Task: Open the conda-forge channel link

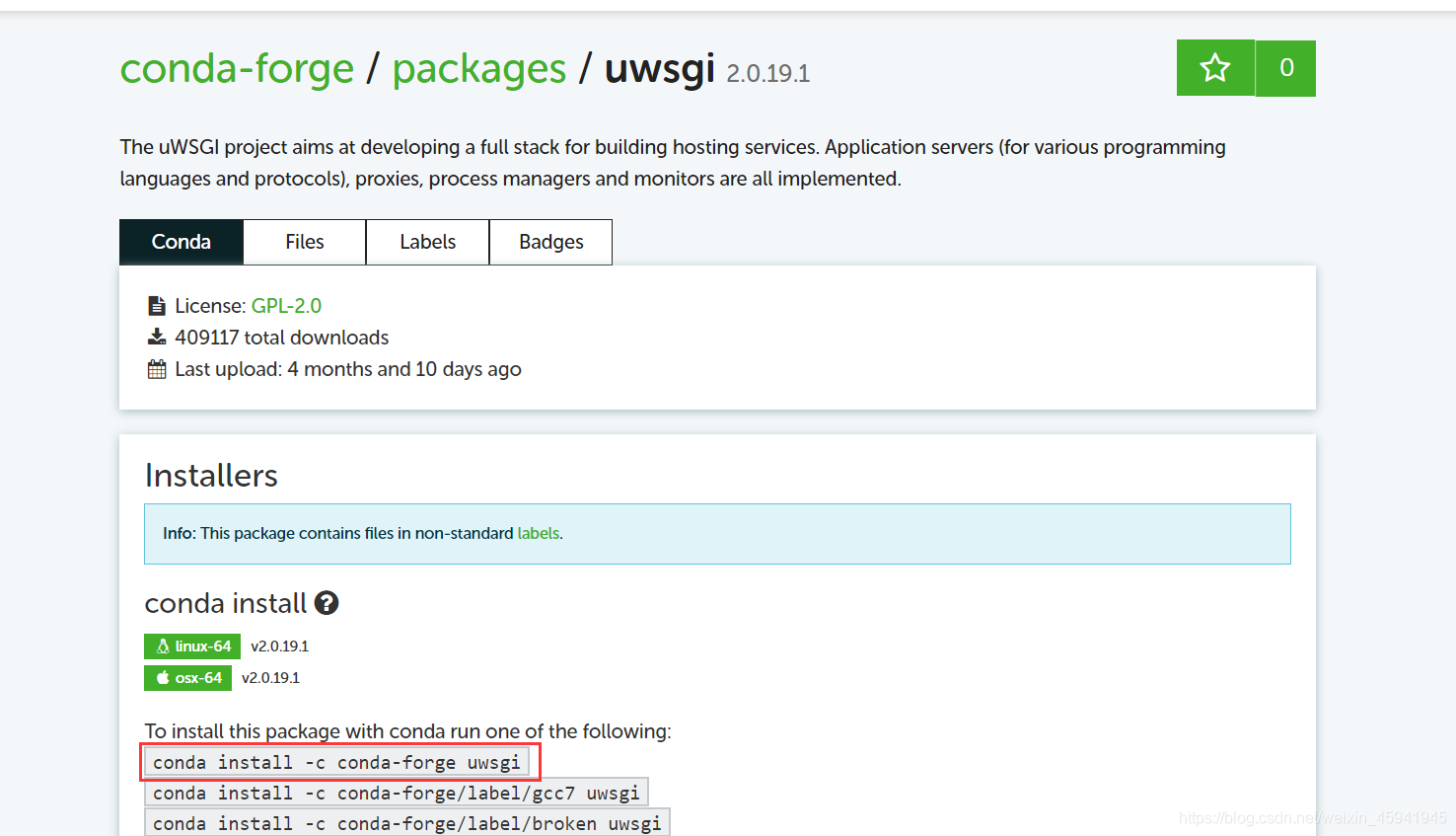Action: coord(237,68)
